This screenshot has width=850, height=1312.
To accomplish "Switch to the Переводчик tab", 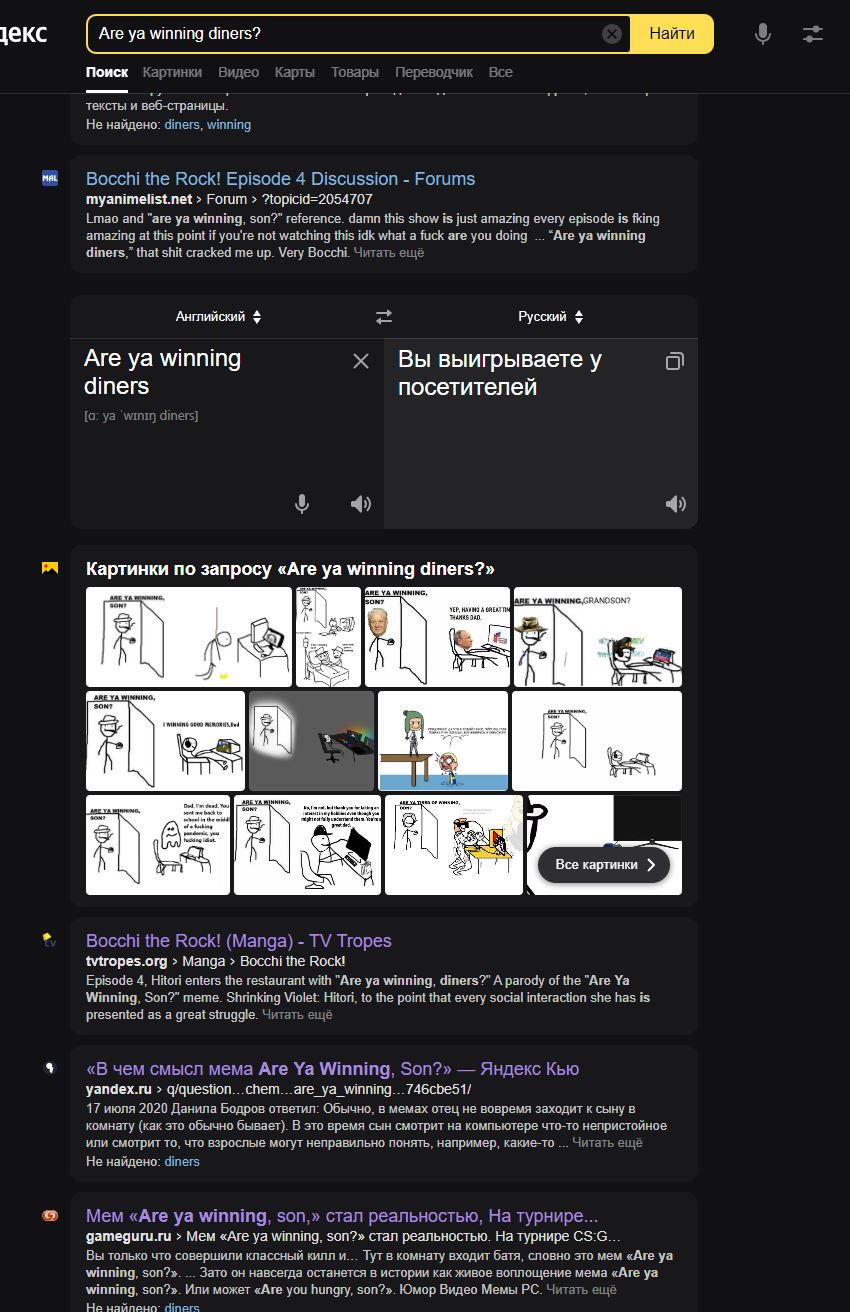I will click(434, 72).
